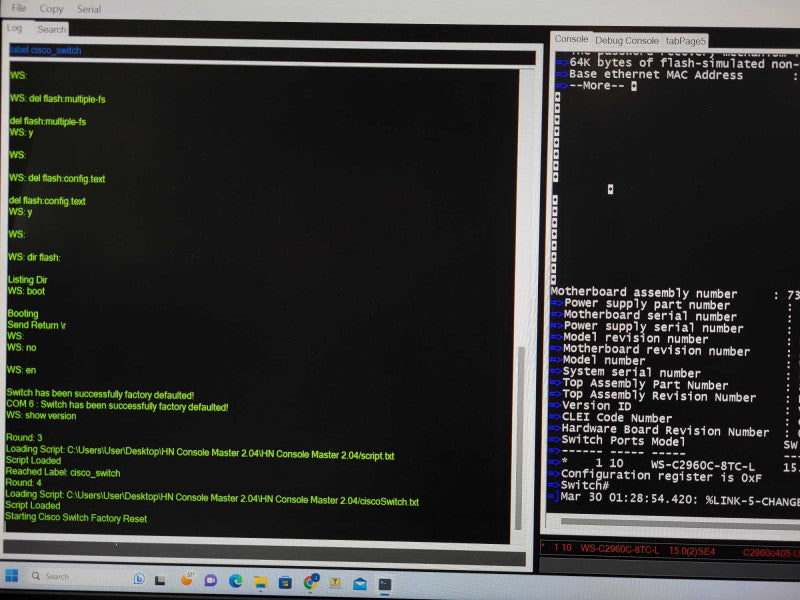Select the Console tab

point(571,39)
